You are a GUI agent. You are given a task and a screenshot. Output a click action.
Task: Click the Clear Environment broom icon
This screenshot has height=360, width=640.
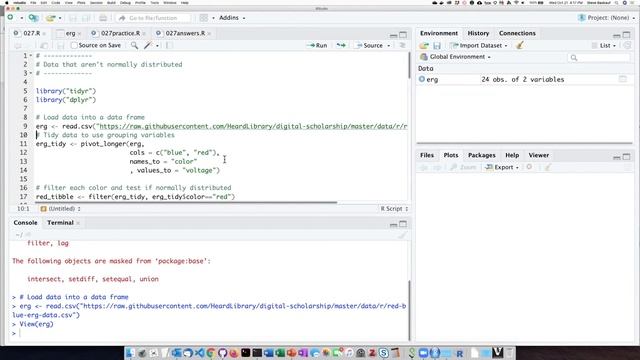pyautogui.click(x=520, y=45)
